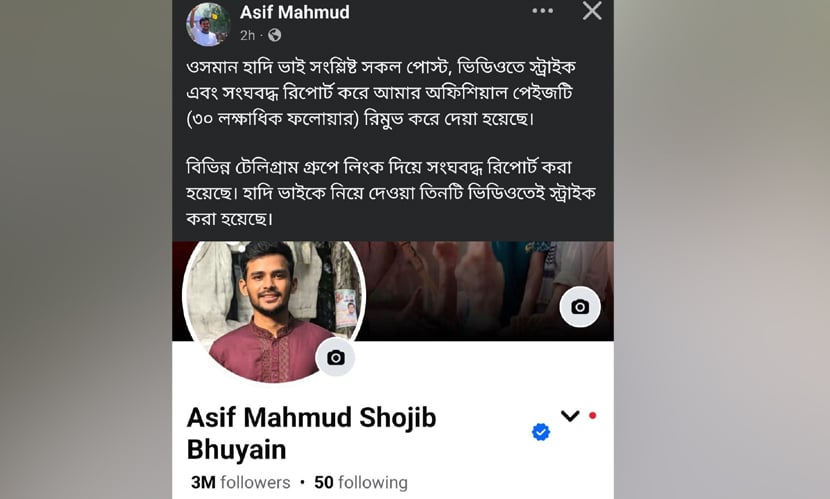Image resolution: width=830 pixels, height=499 pixels.
Task: Click the globe public audience icon
Action: tap(274, 35)
